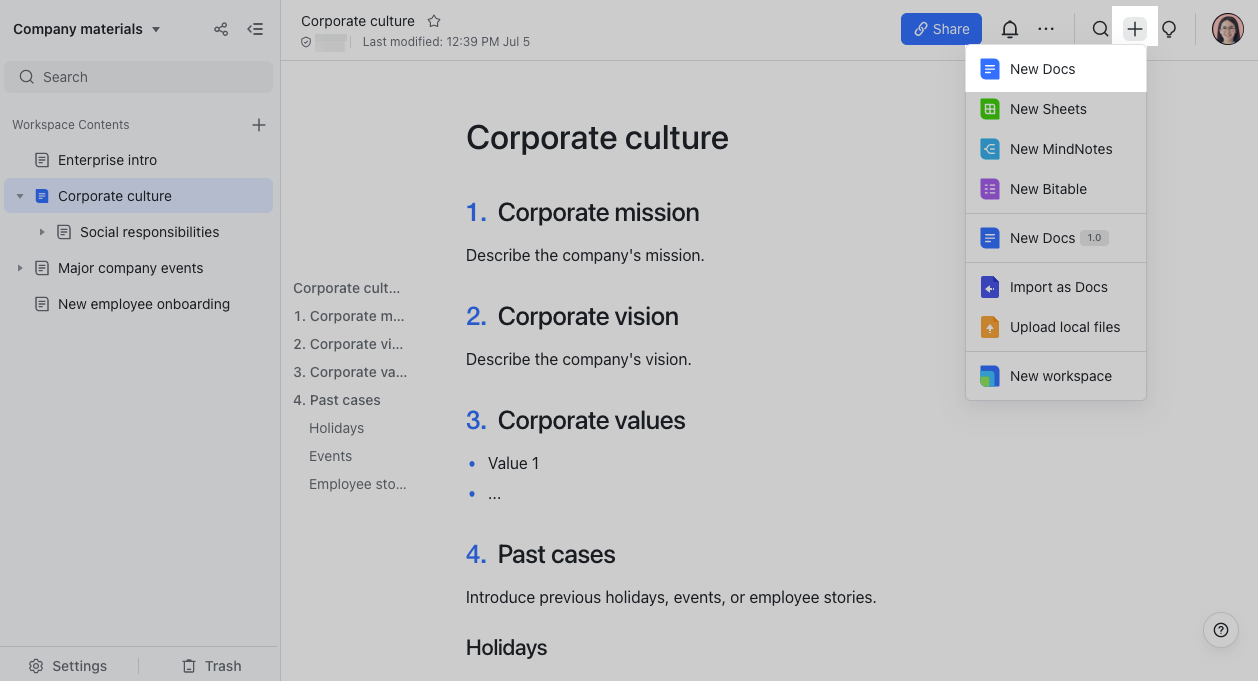Add a new page to Workspace Contents

[259, 125]
